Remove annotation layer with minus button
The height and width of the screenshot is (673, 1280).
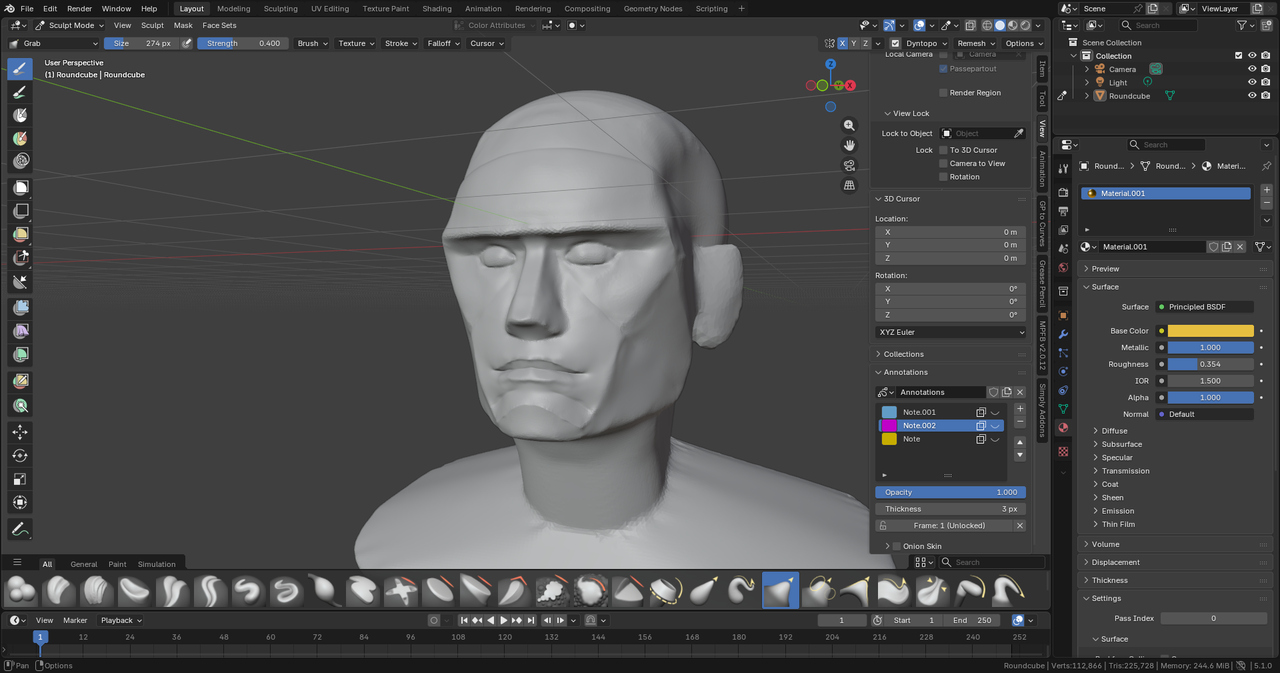(x=1020, y=421)
